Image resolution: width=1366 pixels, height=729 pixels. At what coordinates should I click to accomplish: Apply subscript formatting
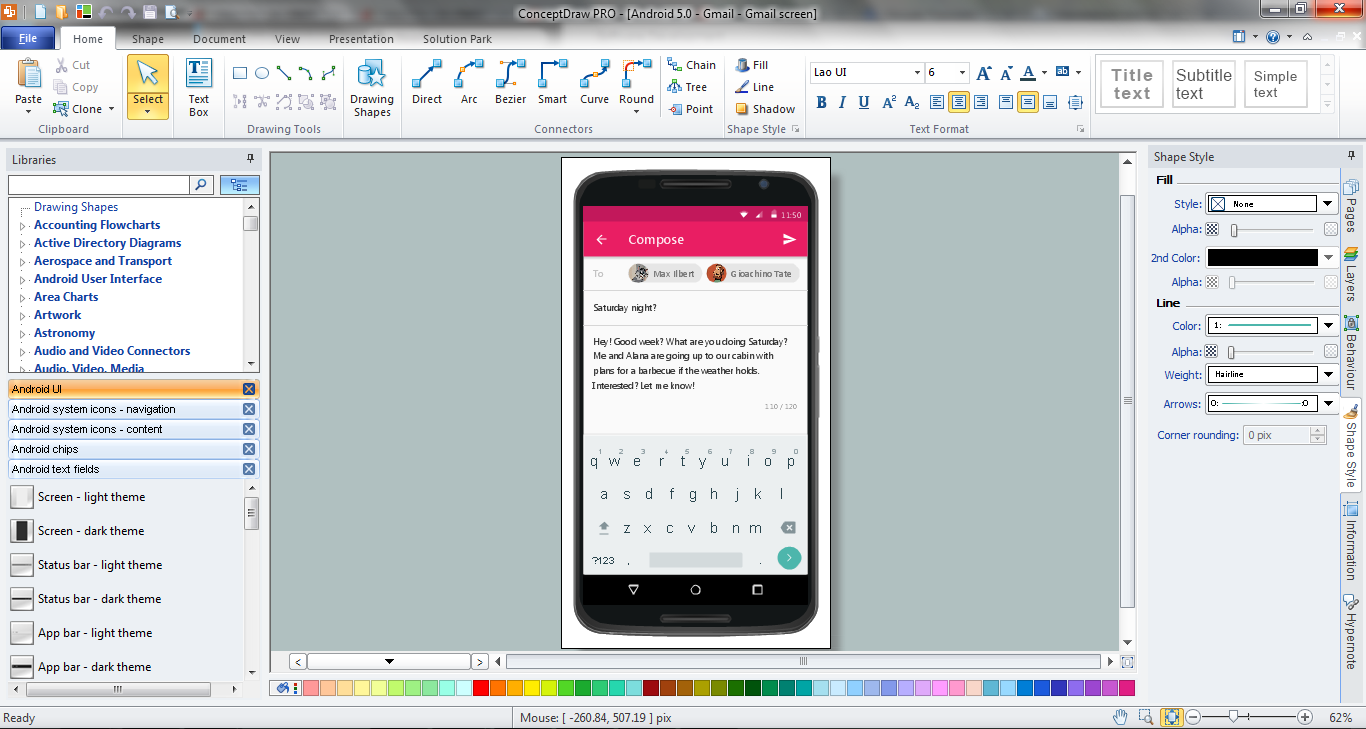coord(911,102)
